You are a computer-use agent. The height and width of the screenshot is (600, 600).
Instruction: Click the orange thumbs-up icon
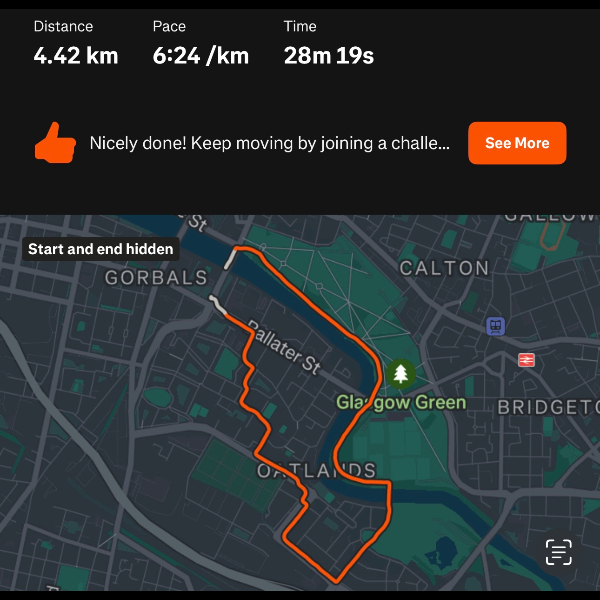pyautogui.click(x=55, y=143)
